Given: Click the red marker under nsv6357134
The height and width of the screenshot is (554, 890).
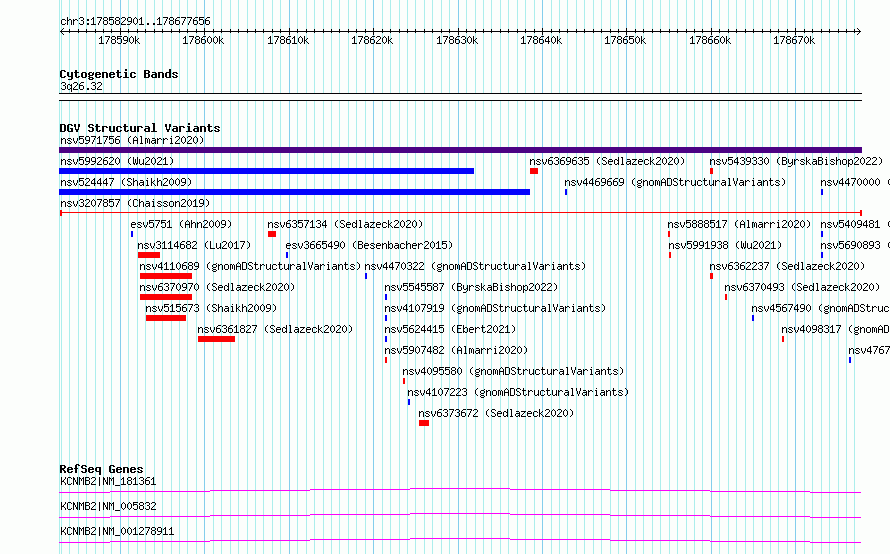Looking at the screenshot, I should pos(272,234).
